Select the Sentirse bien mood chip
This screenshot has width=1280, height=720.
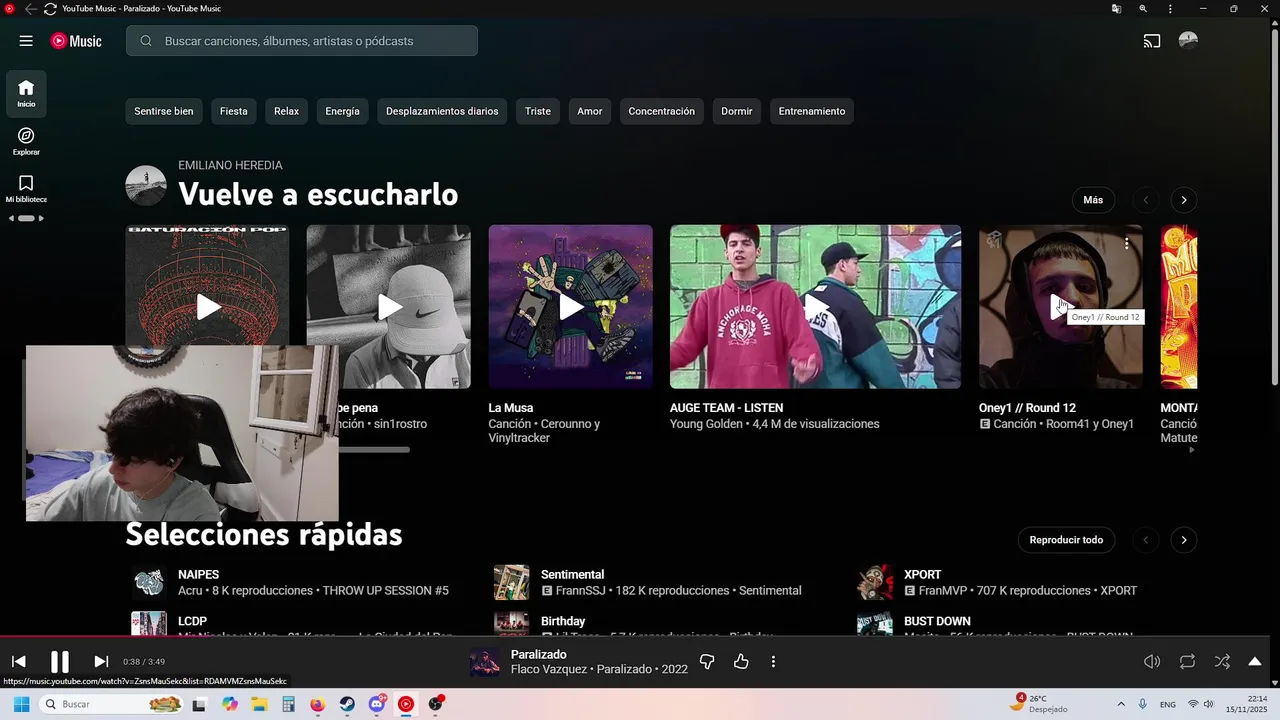pyautogui.click(x=164, y=111)
